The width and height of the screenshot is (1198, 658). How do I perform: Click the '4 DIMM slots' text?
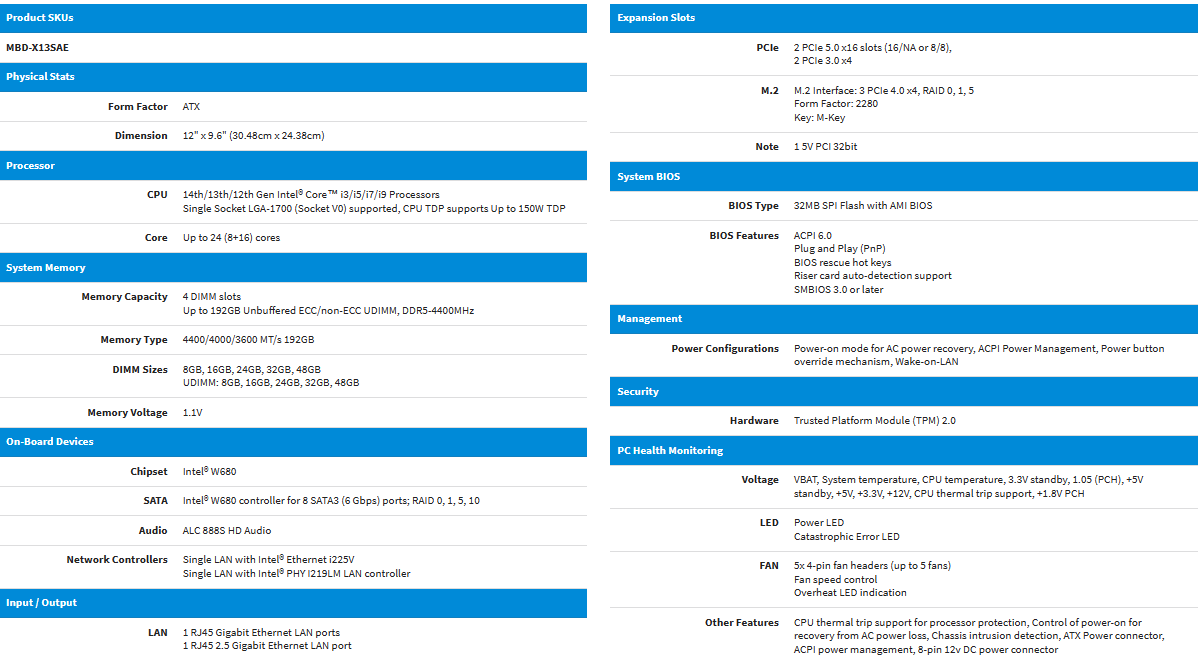pos(212,297)
